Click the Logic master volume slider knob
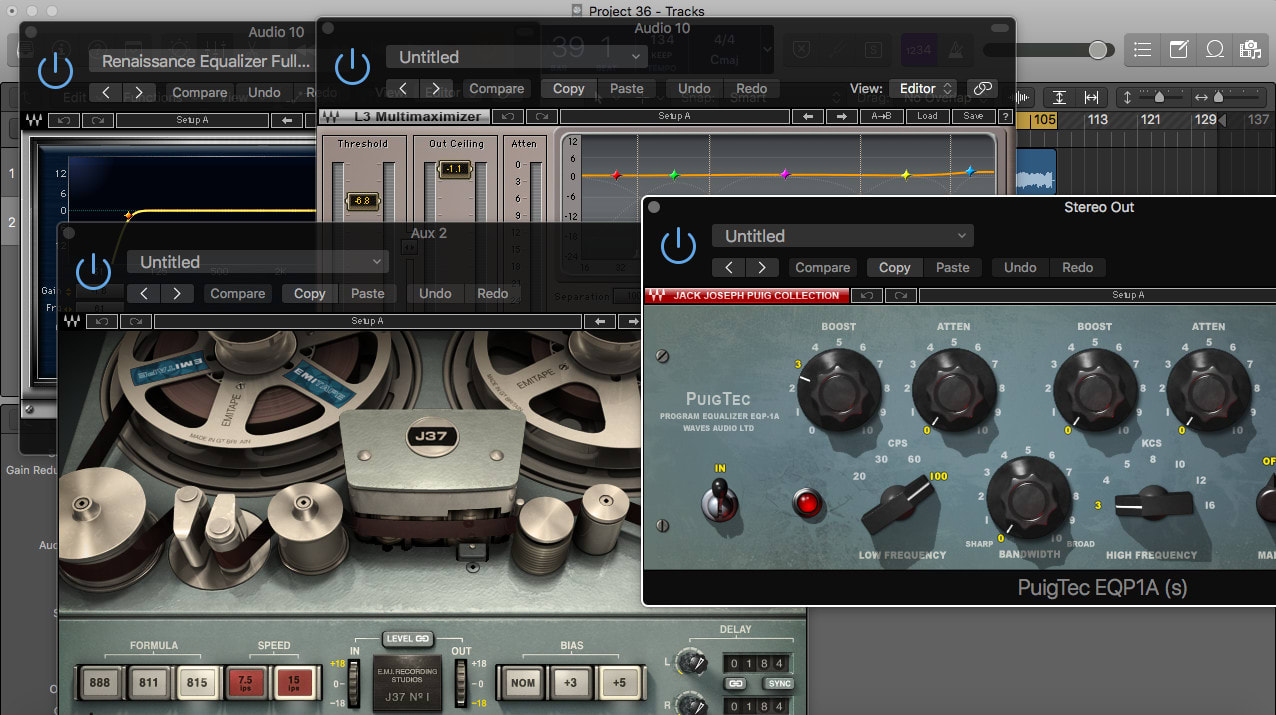Image resolution: width=1276 pixels, height=715 pixels. [1098, 50]
